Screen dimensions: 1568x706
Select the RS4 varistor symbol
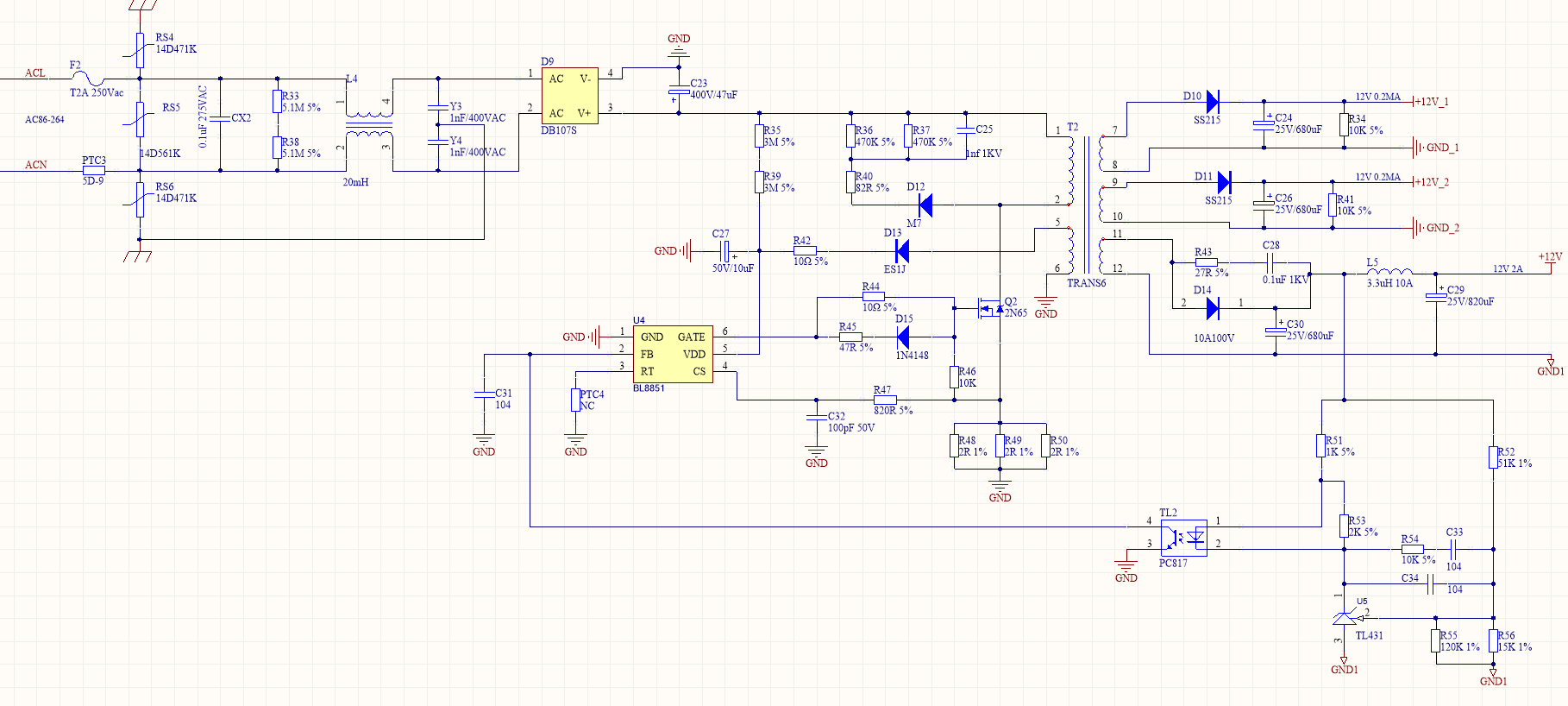[140, 50]
